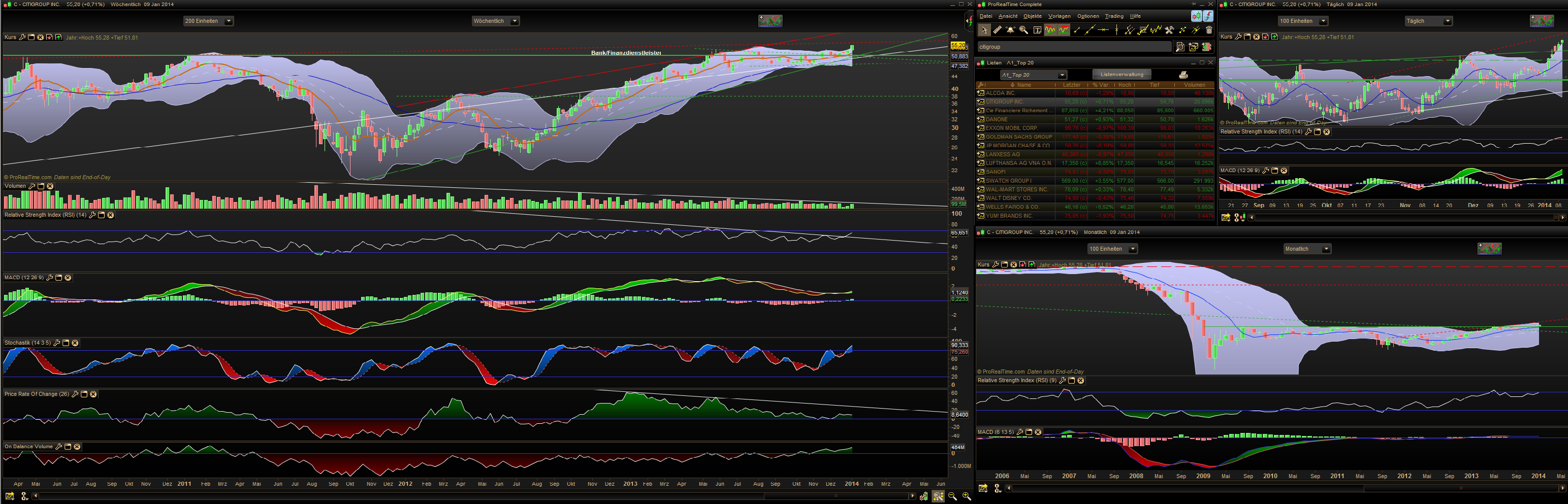Toggle the weekly MACD panel window state
This screenshot has width=1568, height=504.
59,277
